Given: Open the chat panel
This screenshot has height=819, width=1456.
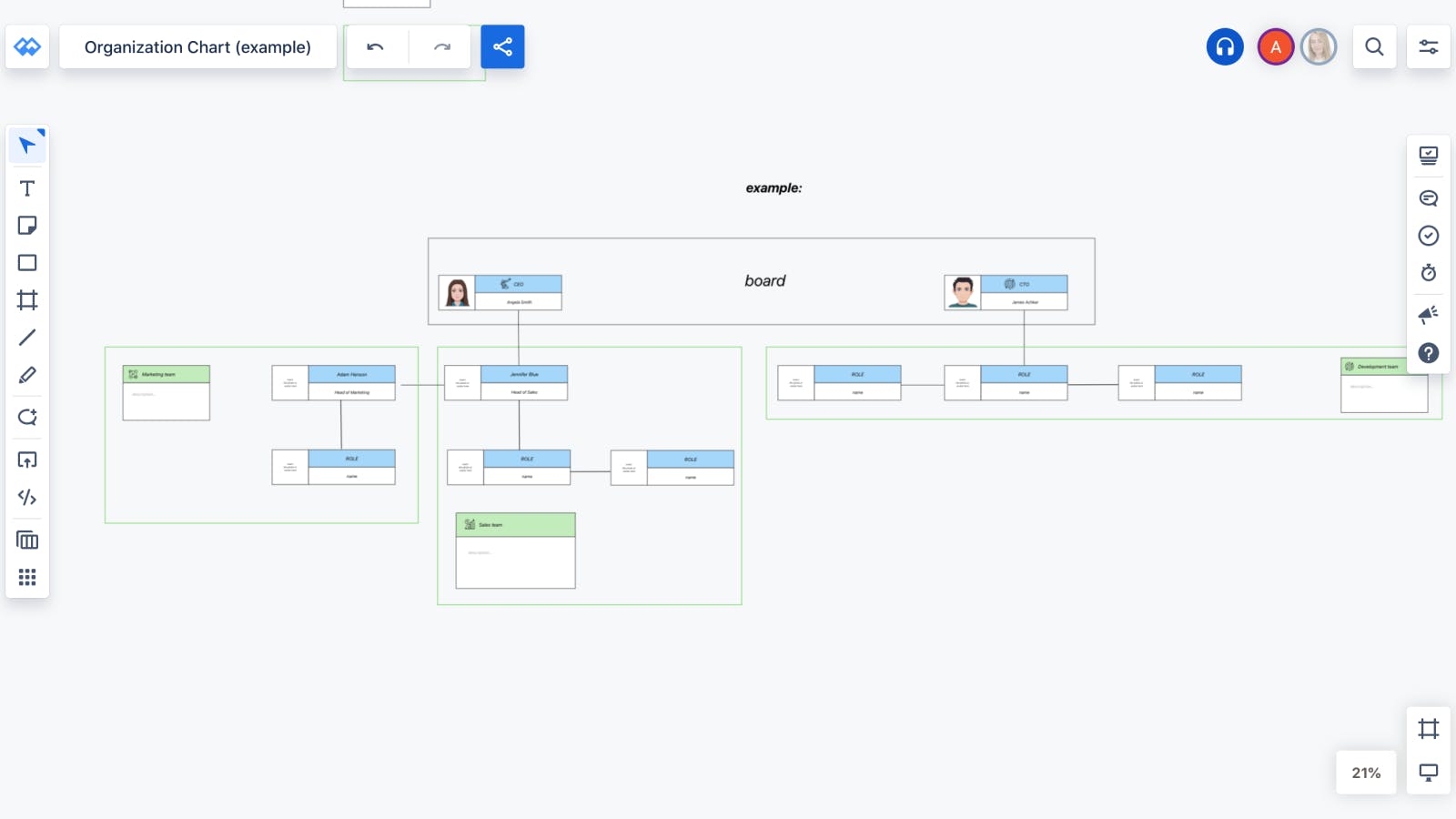Looking at the screenshot, I should (x=1429, y=199).
